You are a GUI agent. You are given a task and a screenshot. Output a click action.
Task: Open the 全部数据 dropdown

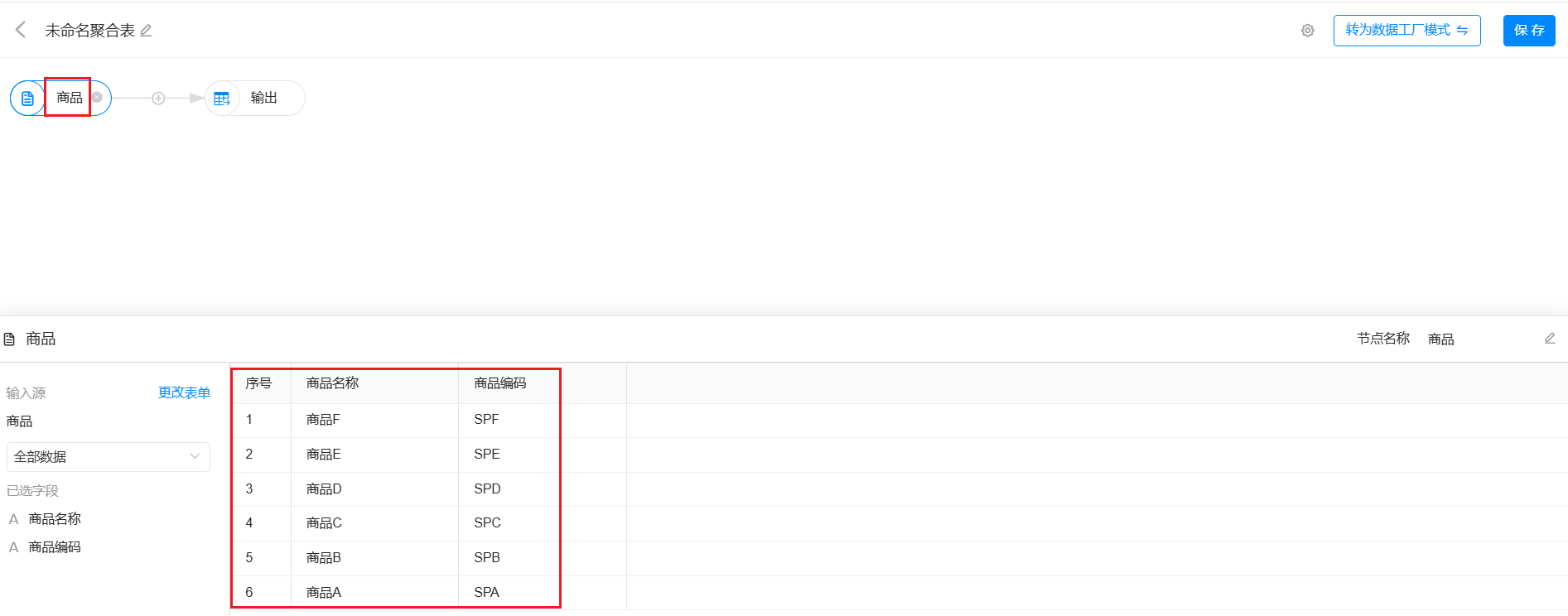(x=109, y=457)
